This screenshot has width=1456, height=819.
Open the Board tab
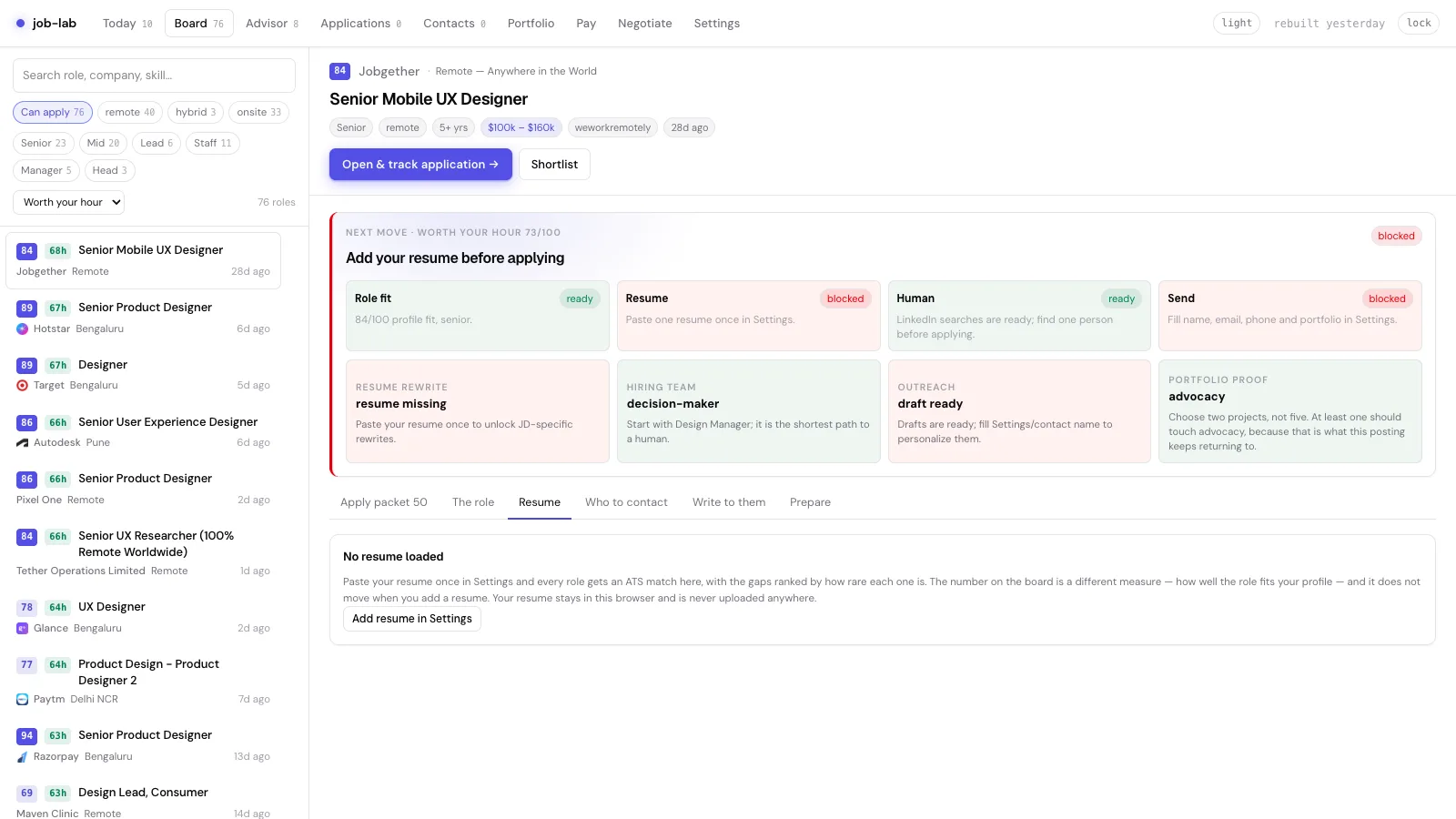pos(199,24)
